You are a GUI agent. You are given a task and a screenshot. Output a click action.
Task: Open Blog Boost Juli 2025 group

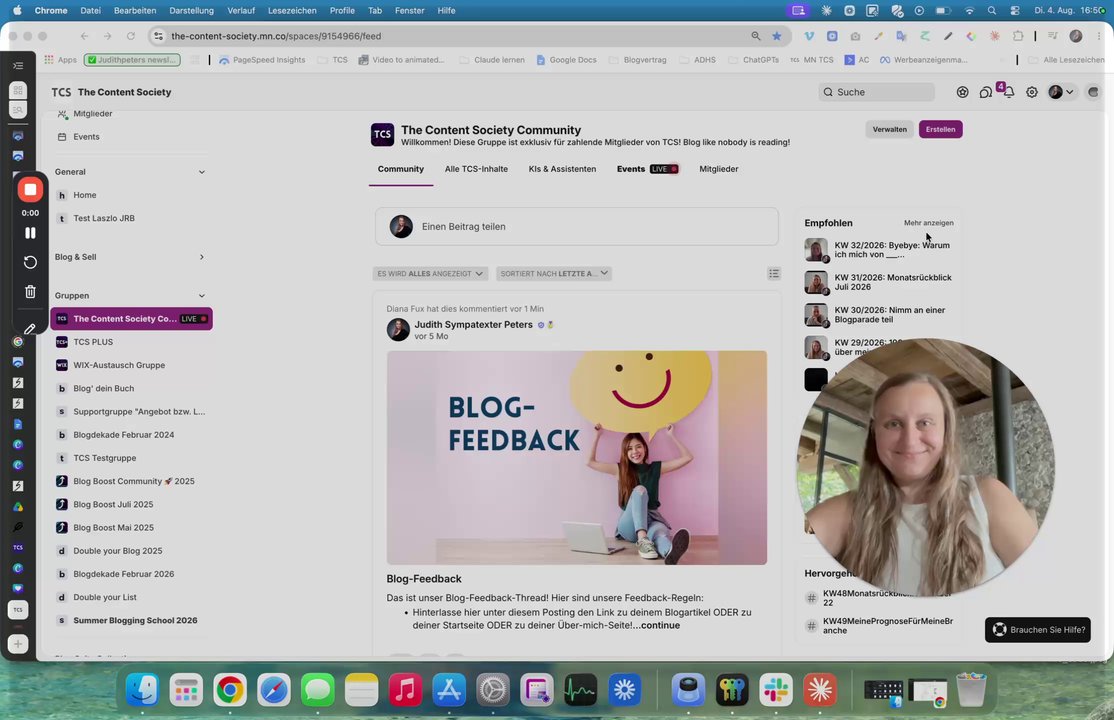(113, 505)
